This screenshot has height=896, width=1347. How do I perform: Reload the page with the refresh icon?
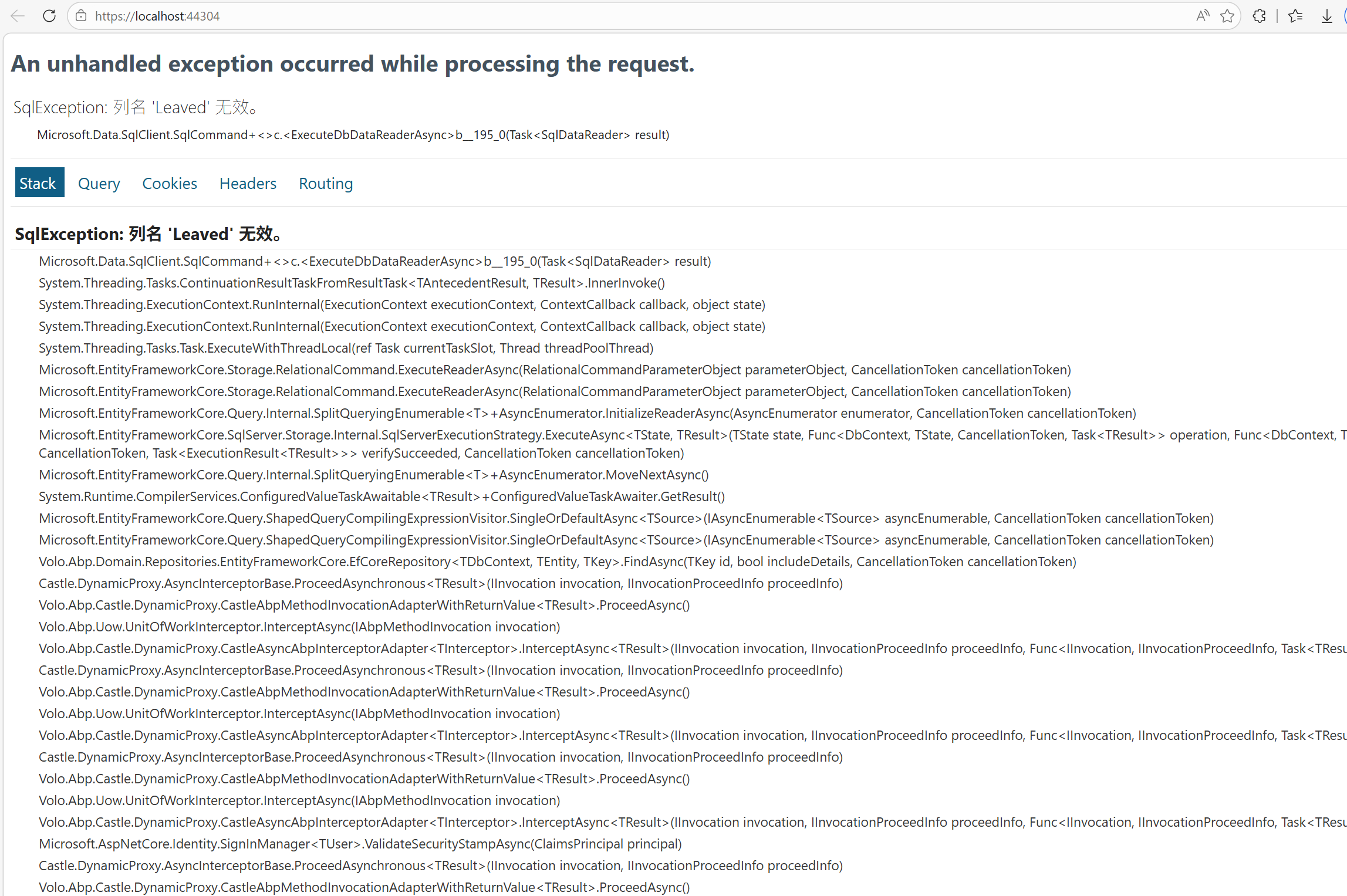(x=49, y=16)
